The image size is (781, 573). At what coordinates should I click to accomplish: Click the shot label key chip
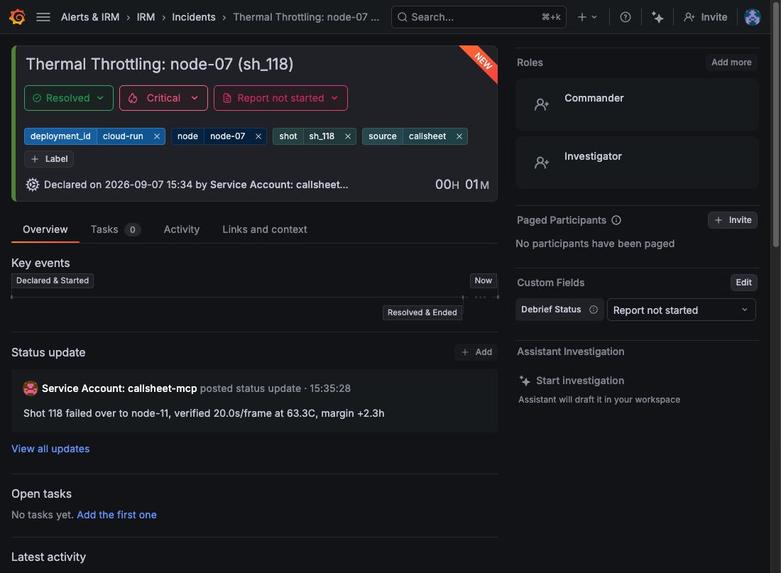click(x=288, y=136)
